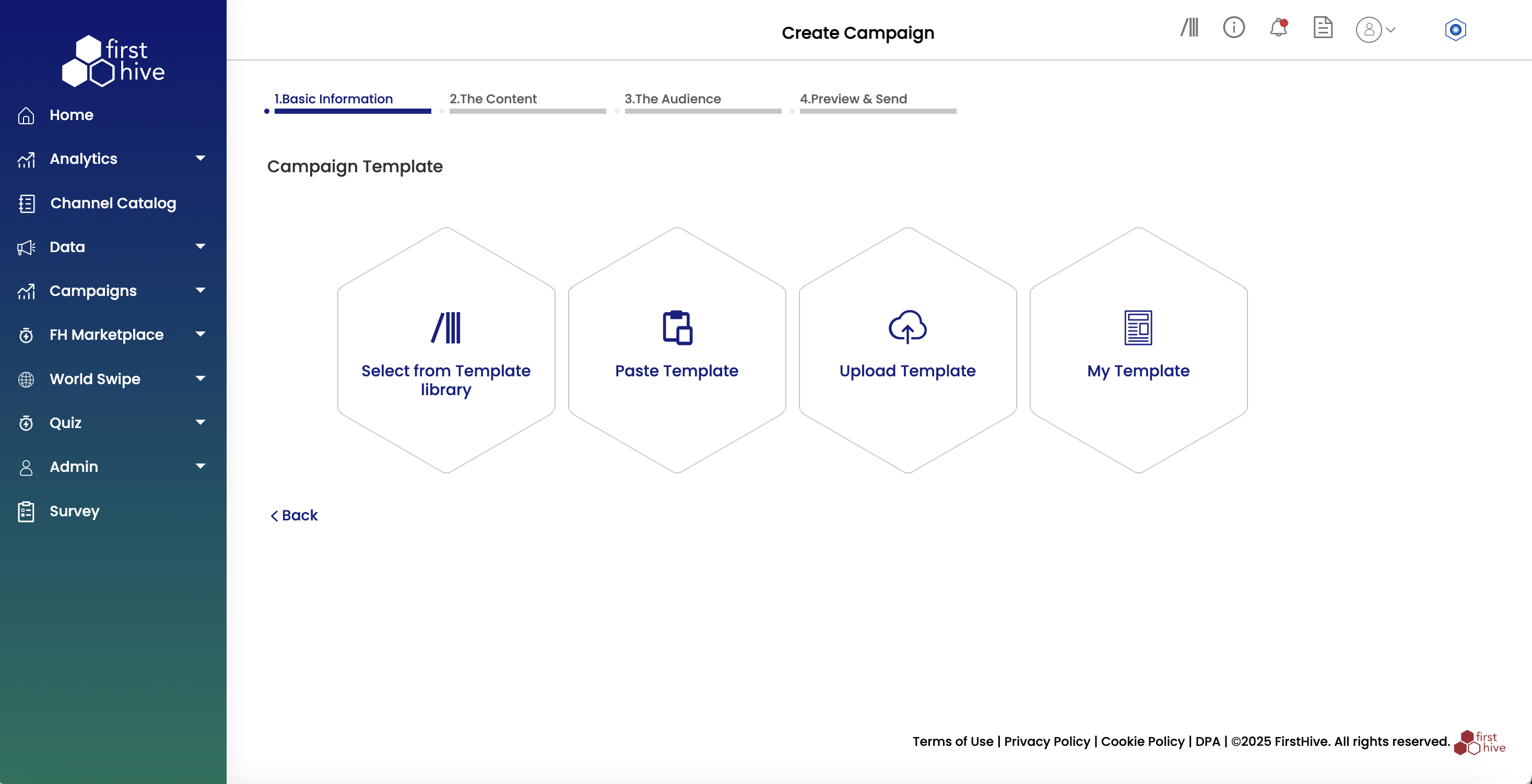Click the Upload Template cloud icon
1532x784 pixels.
pyautogui.click(x=907, y=327)
